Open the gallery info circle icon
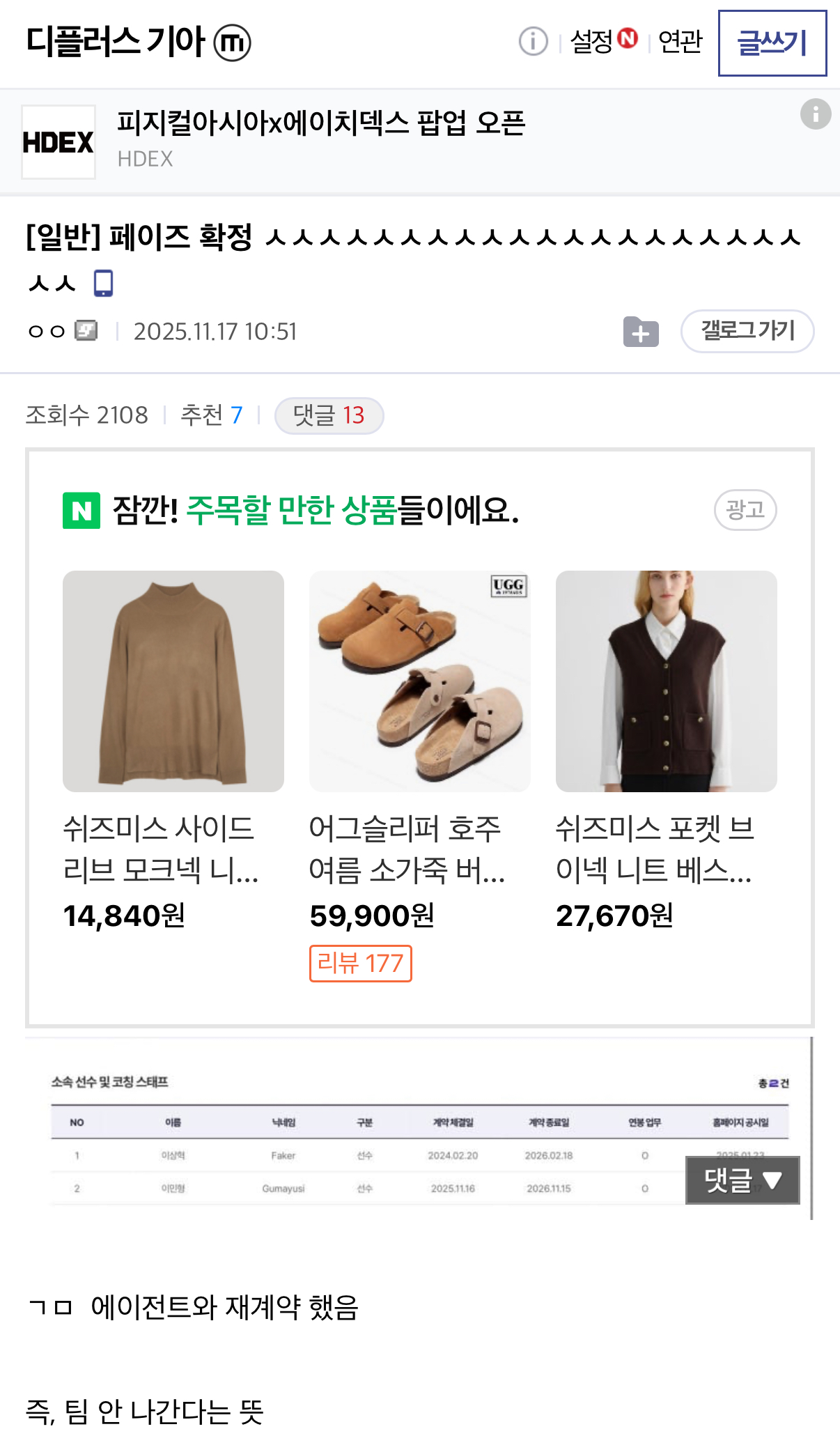The width and height of the screenshot is (840, 1452). coord(533,42)
